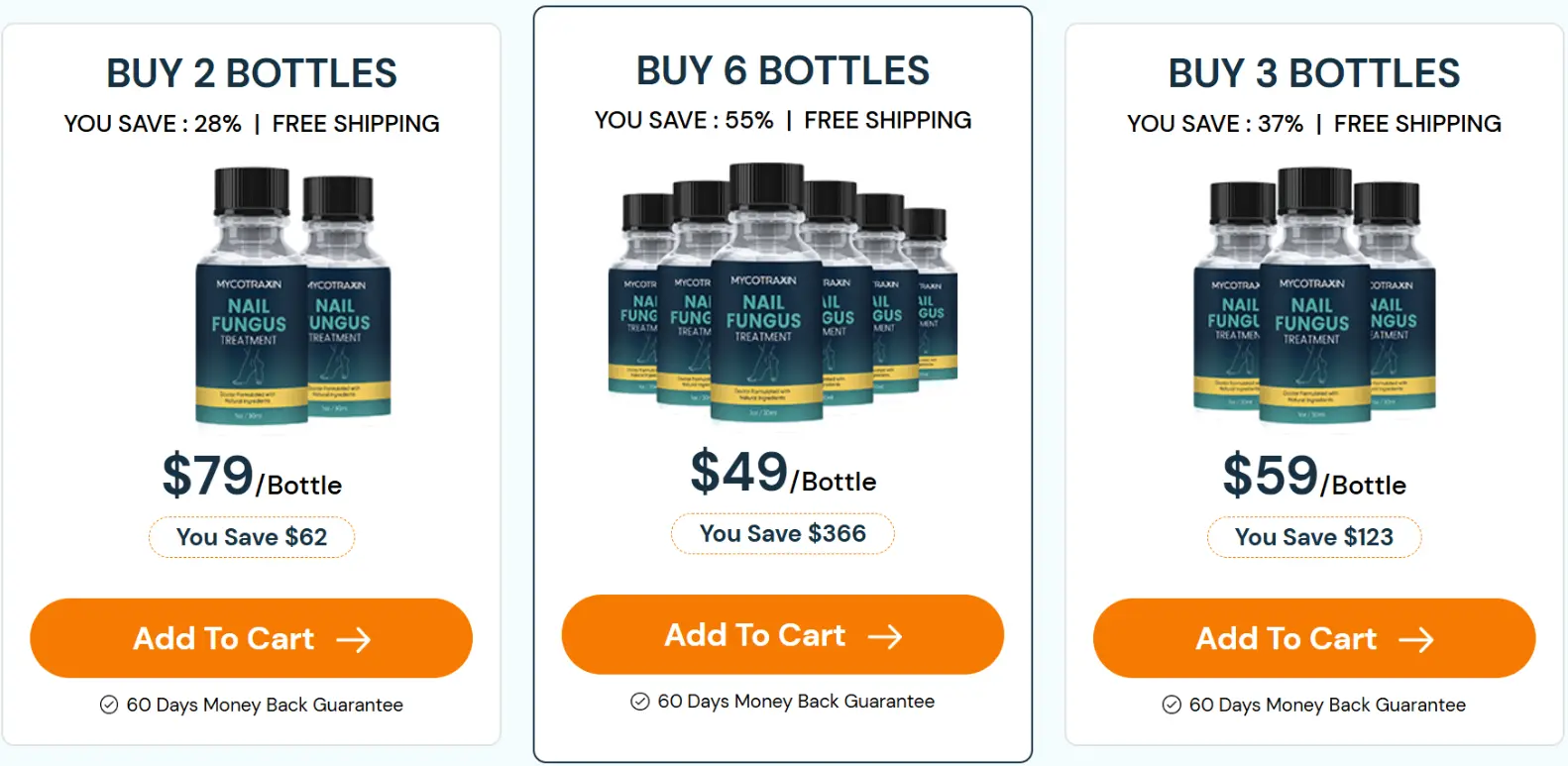Click the BUY 6 BOTTLES heading
Viewport: 1568px width, 766px height.
pyautogui.click(x=783, y=69)
